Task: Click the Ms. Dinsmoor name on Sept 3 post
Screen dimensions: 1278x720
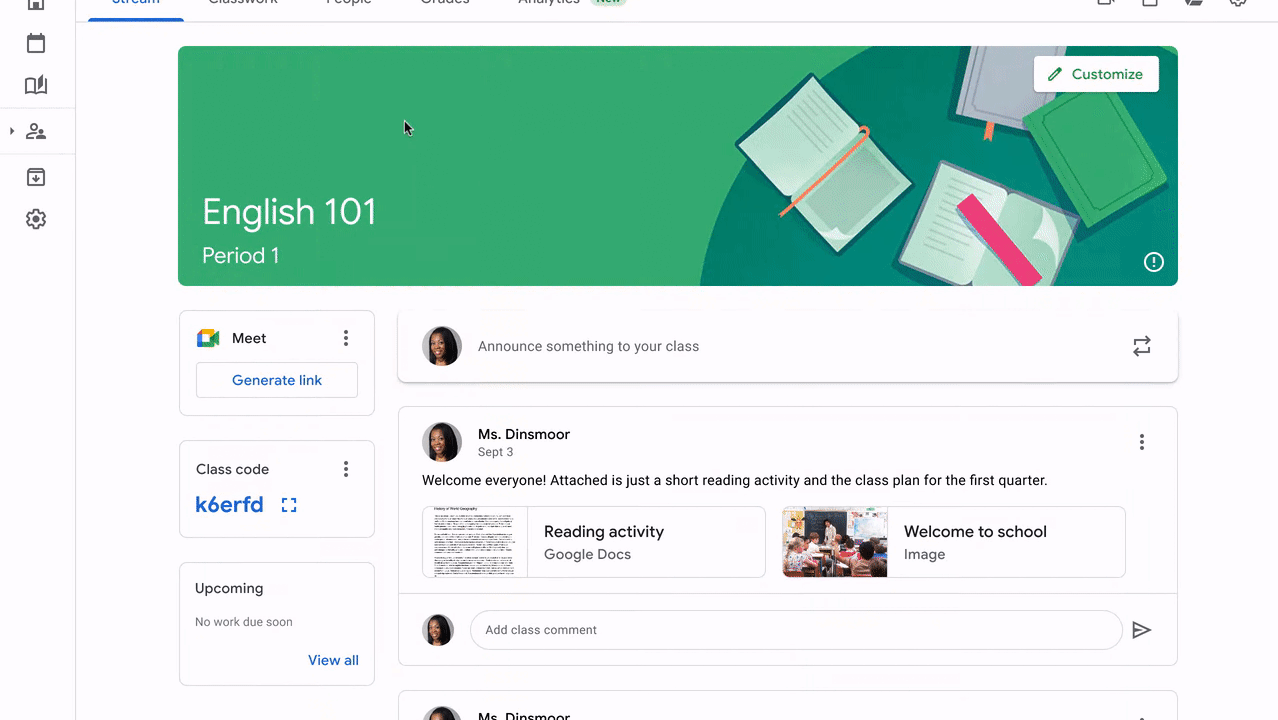Action: click(524, 434)
